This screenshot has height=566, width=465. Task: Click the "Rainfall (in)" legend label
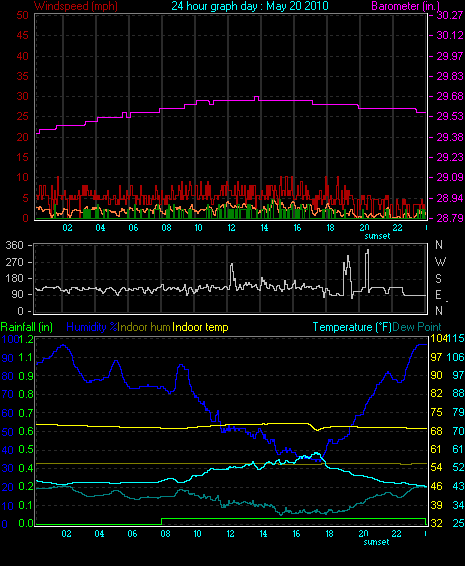pos(27,327)
